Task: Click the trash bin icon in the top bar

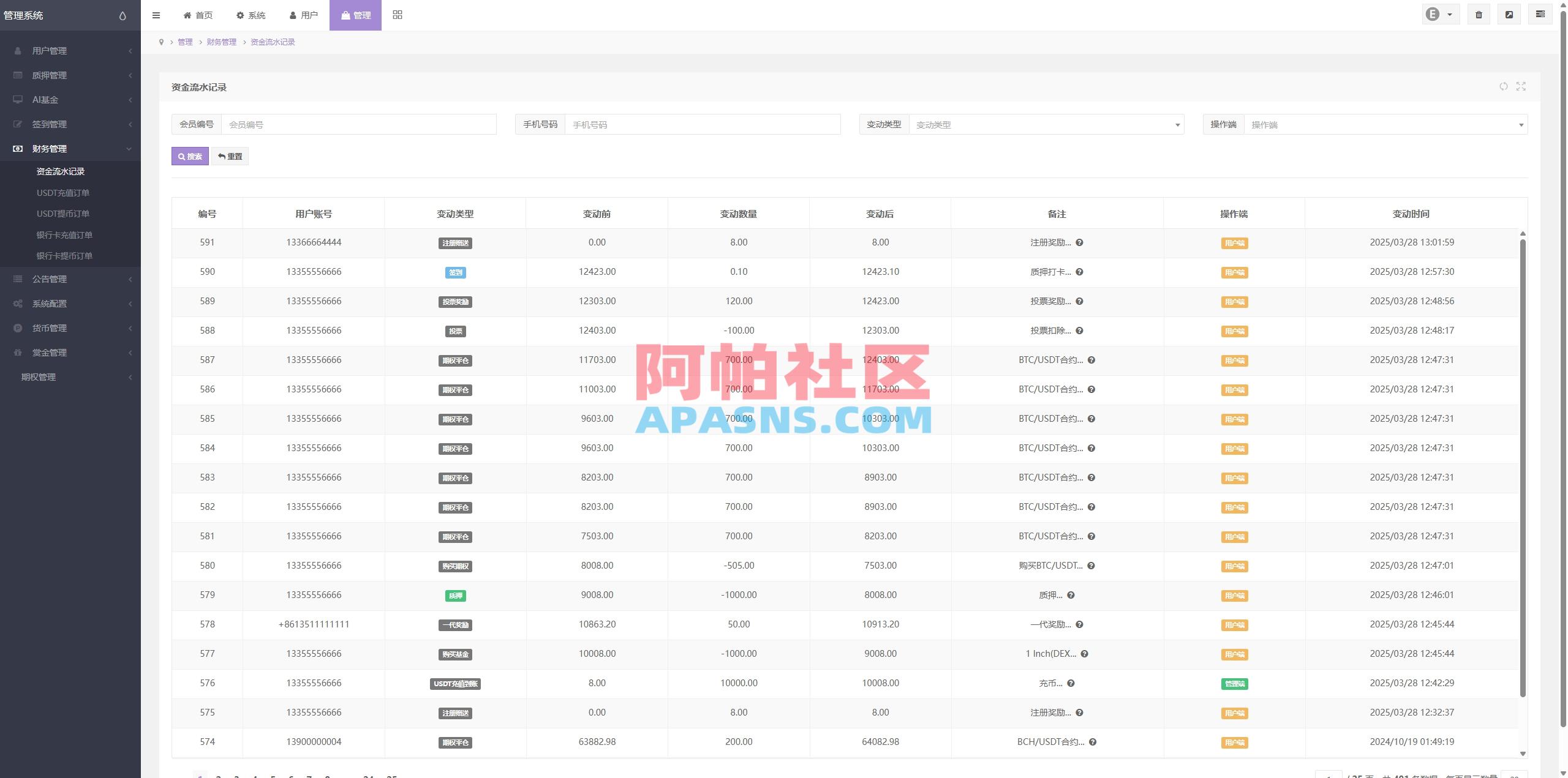Action: [x=1479, y=13]
